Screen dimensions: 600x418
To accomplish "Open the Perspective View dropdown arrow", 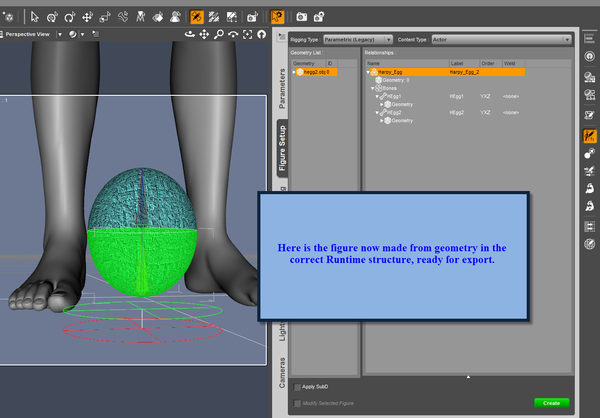I will pos(60,34).
